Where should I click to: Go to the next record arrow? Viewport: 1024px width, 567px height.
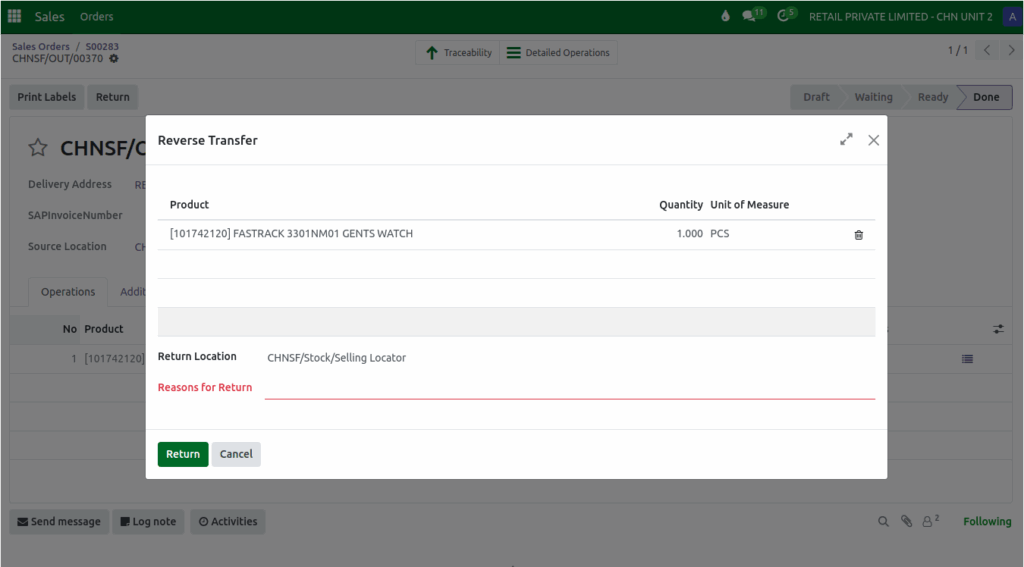point(1011,50)
